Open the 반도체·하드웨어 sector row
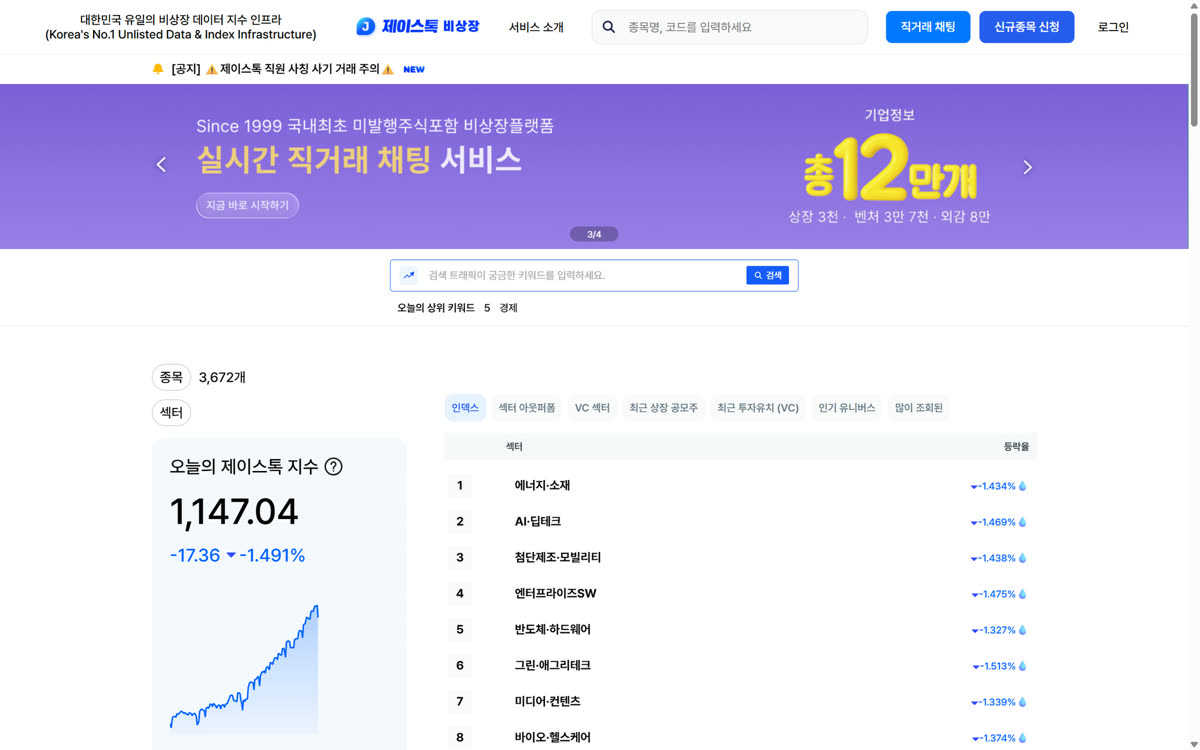This screenshot has height=750, width=1200. point(740,630)
